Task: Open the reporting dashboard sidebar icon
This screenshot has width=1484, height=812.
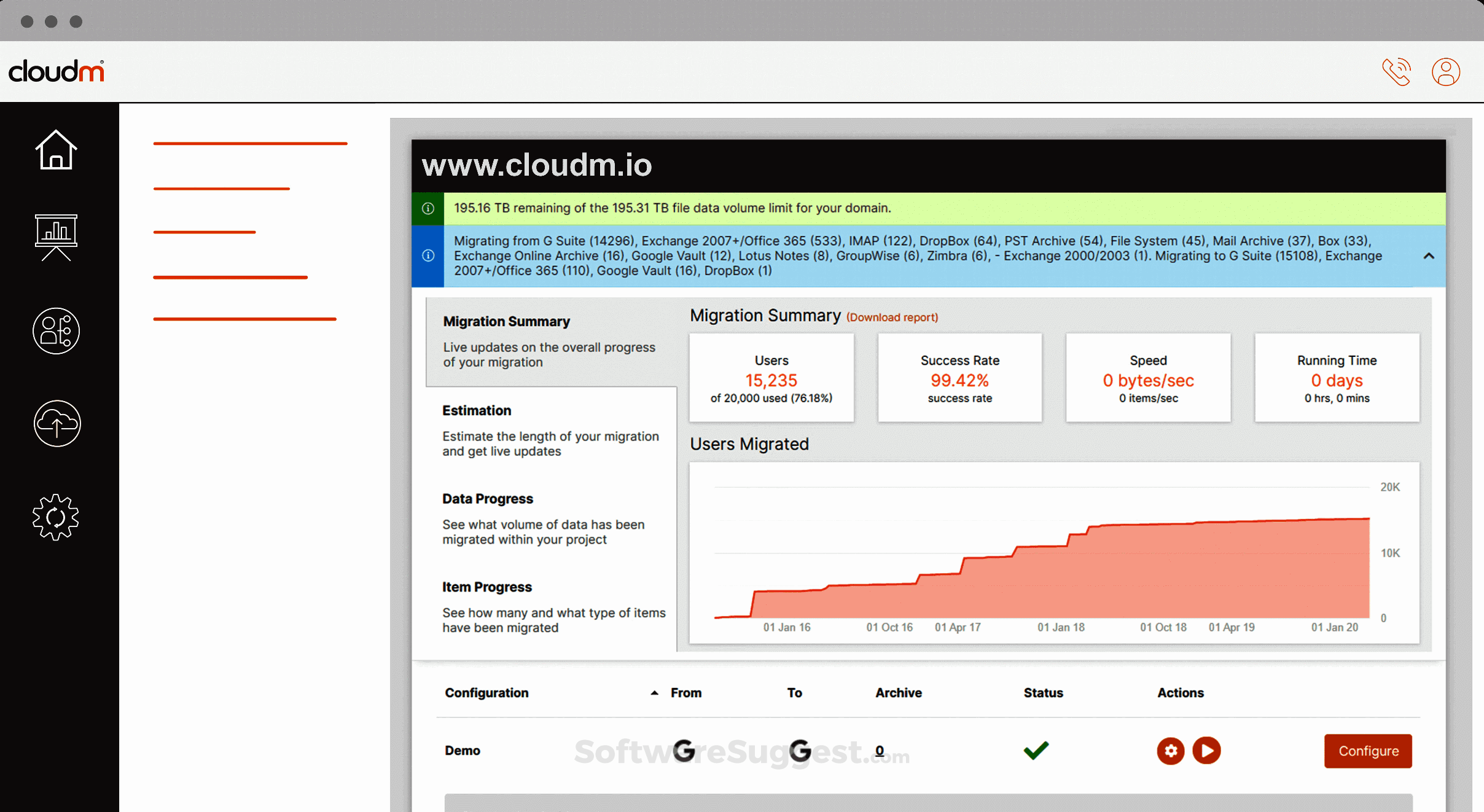Action: pos(56,238)
